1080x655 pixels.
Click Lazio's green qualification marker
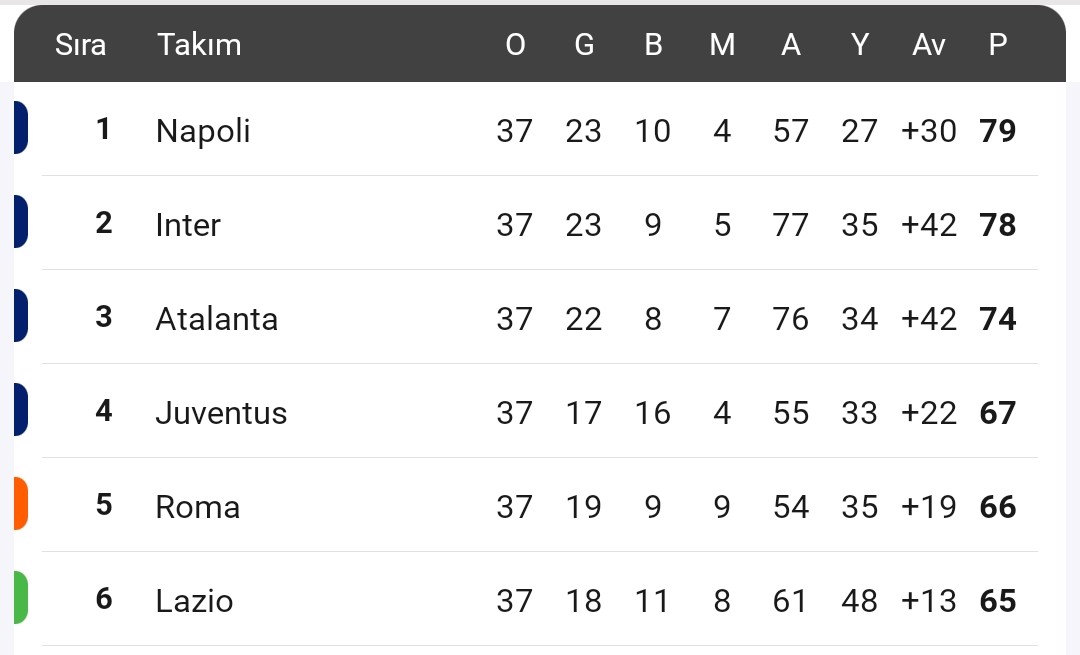coord(21,597)
